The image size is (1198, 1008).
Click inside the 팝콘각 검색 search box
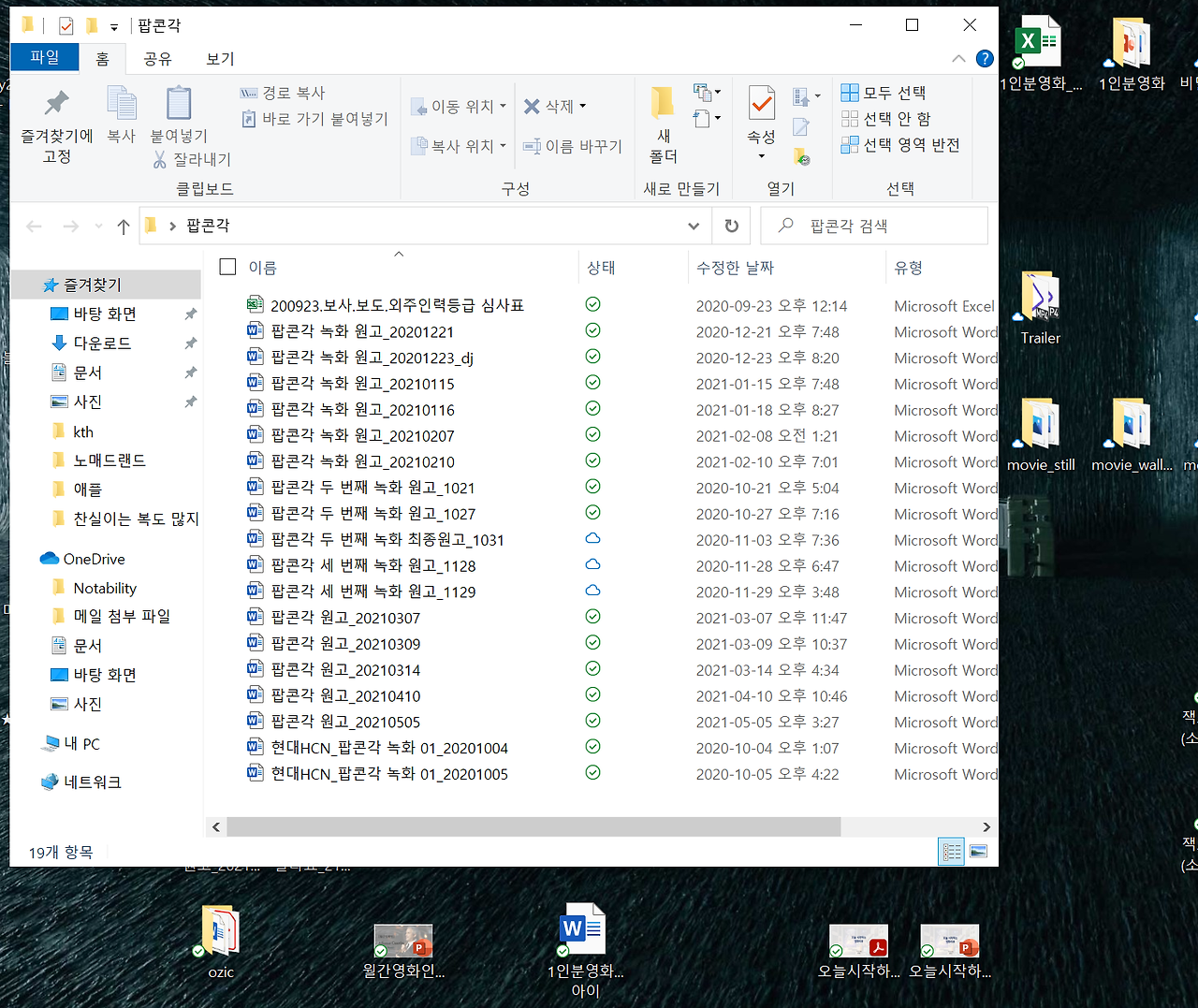coord(874,226)
